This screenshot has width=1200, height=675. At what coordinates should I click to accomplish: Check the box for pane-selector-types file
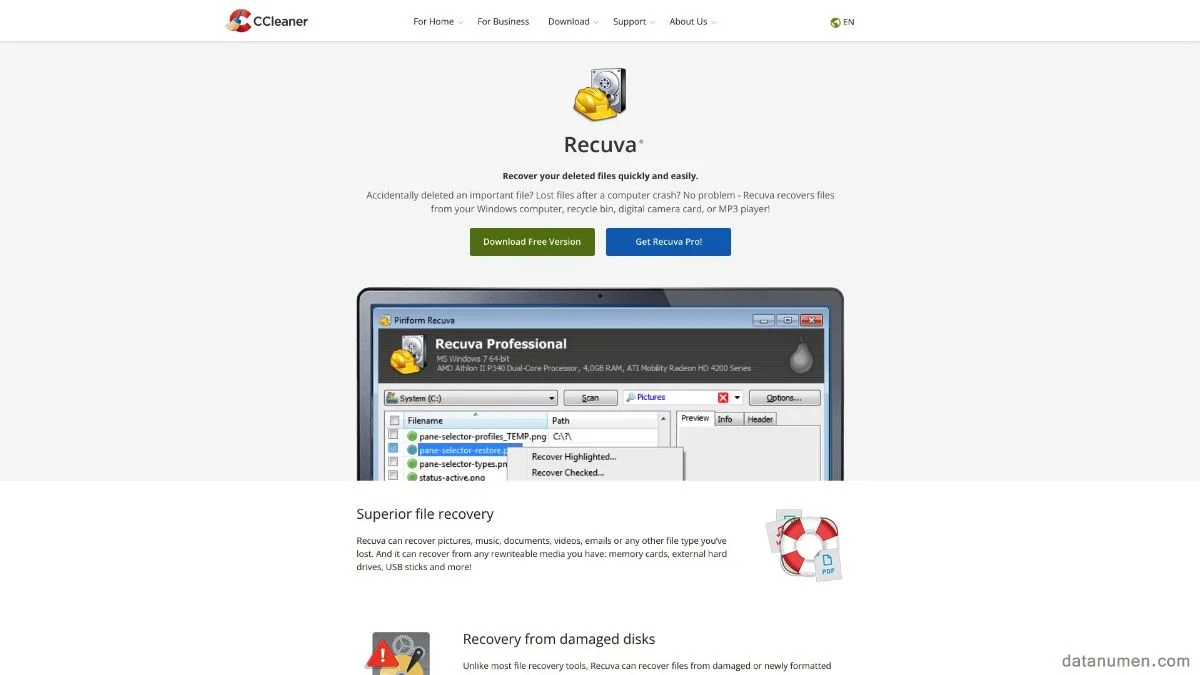pos(394,464)
